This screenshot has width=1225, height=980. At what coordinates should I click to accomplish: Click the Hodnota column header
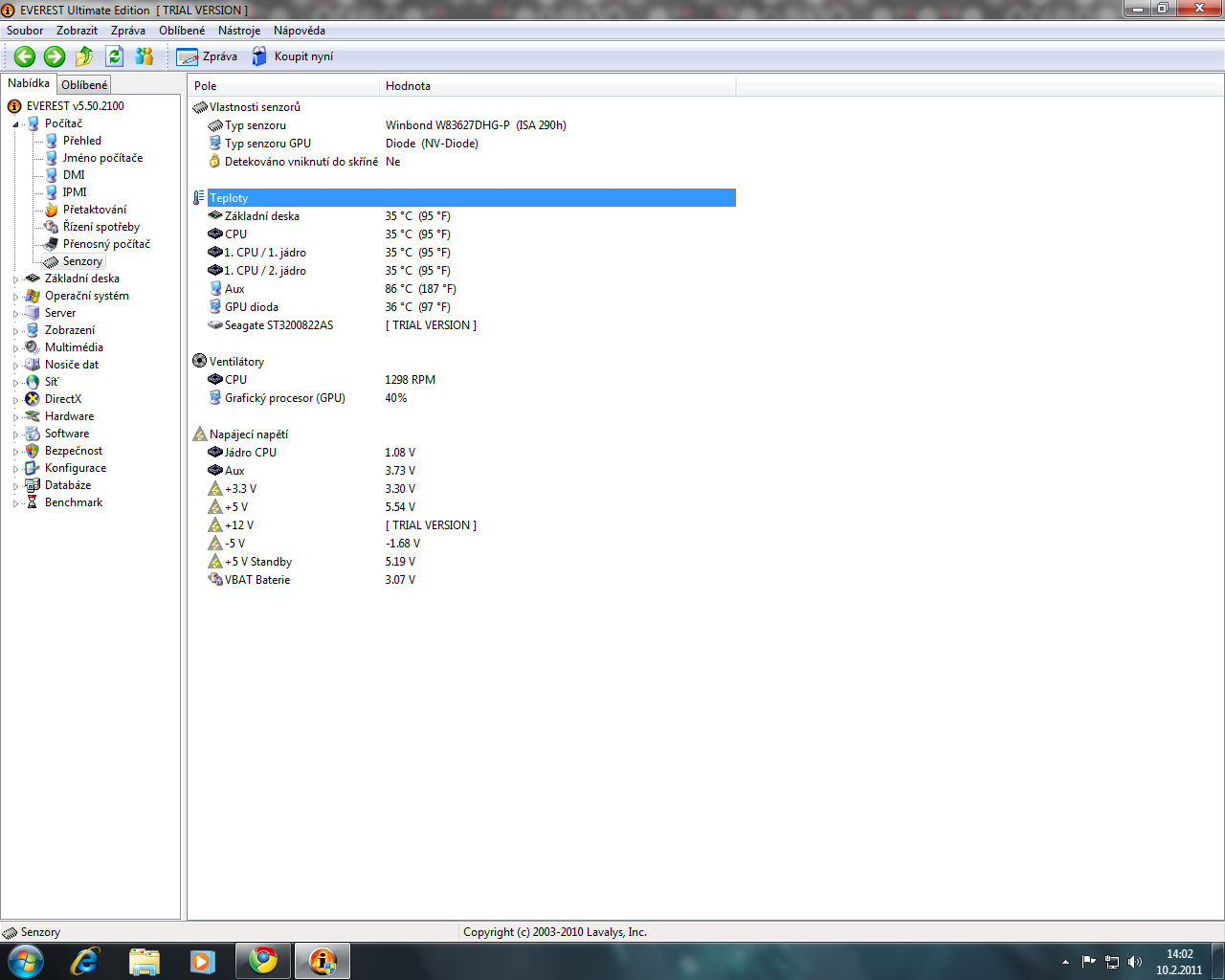558,86
